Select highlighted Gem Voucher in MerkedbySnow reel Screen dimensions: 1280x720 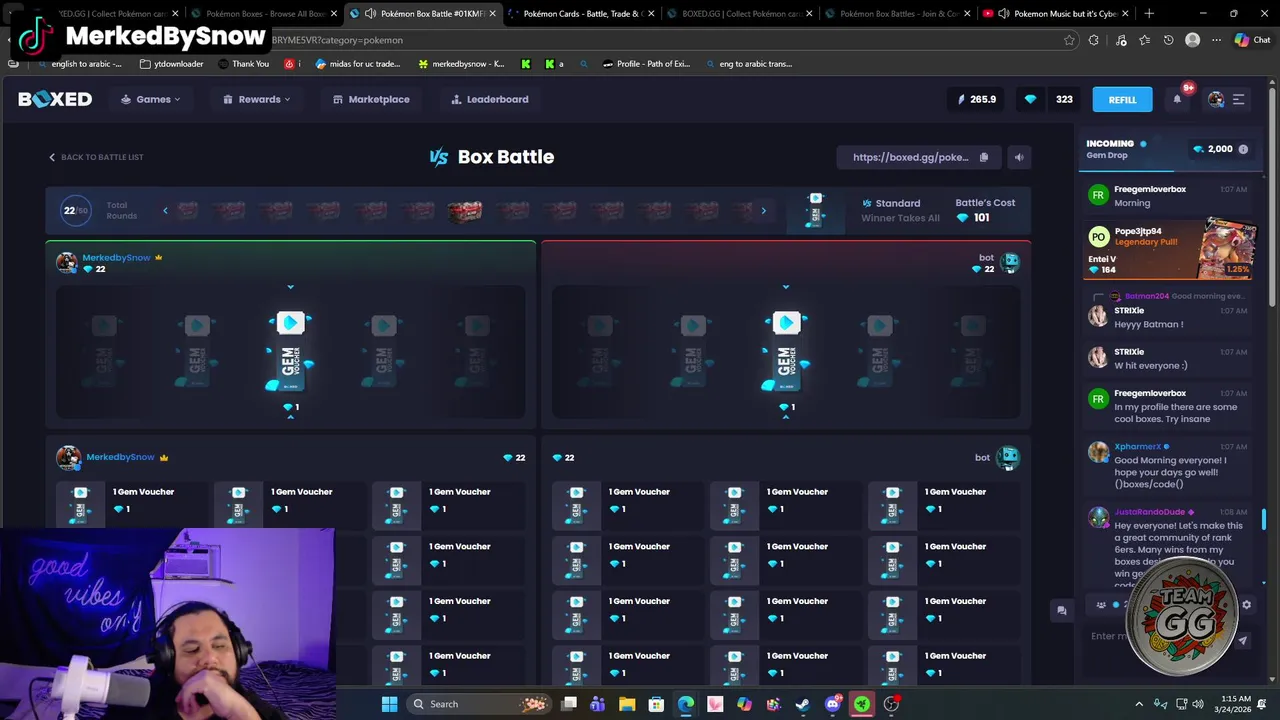pyautogui.click(x=290, y=352)
